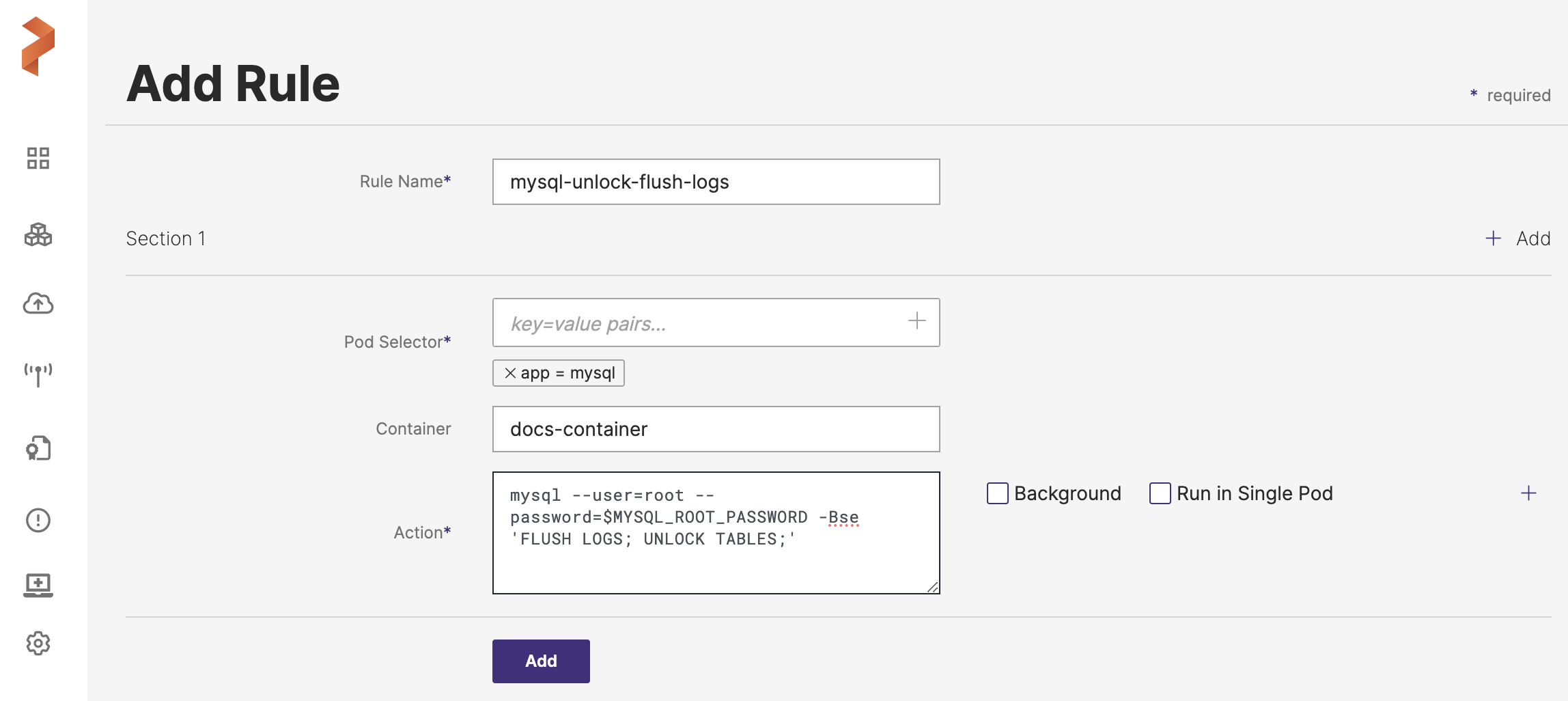
Task: Grab the Action textarea resize handle
Action: pos(932,587)
